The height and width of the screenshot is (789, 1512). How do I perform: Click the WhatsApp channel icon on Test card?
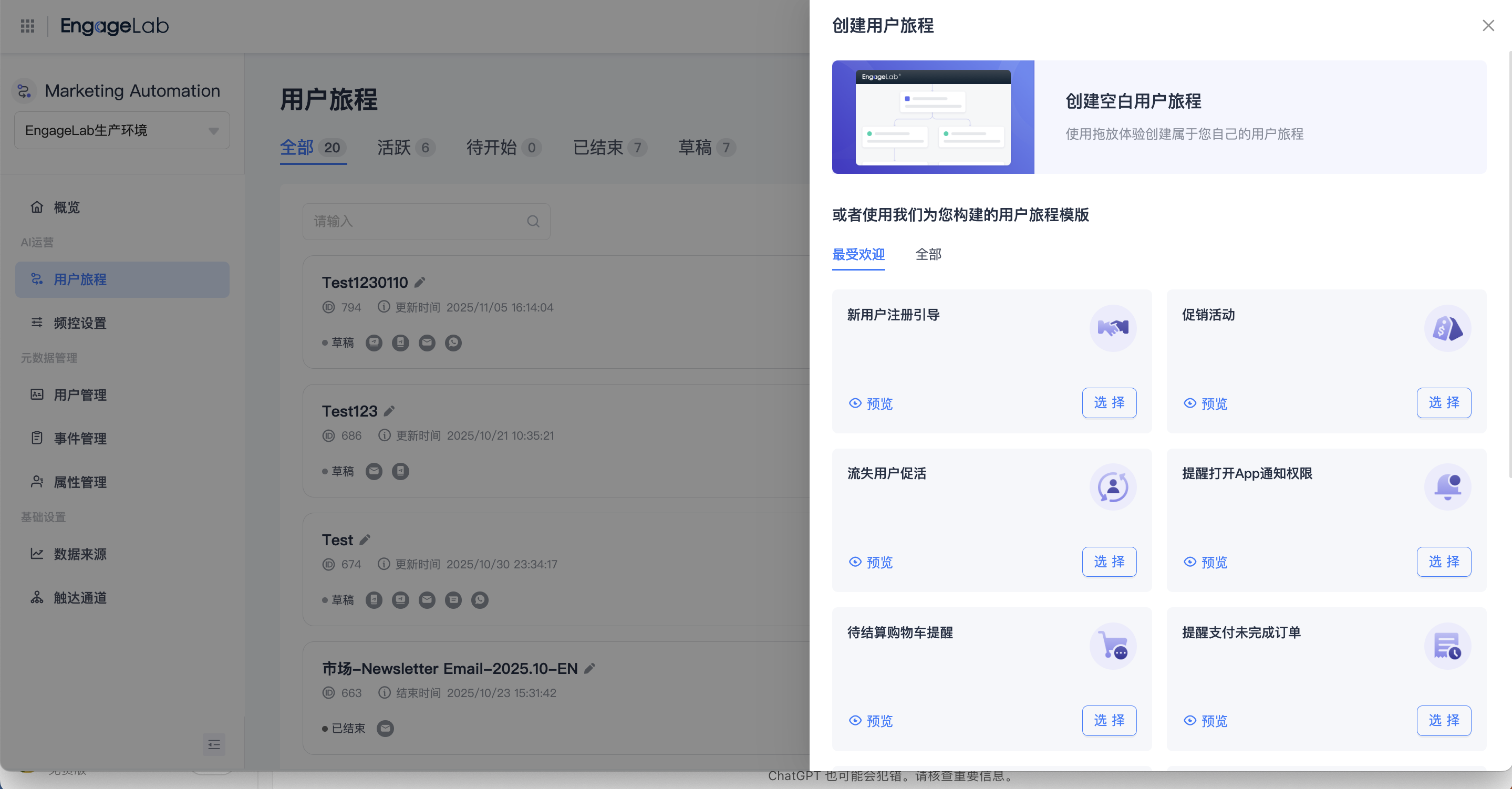[480, 599]
